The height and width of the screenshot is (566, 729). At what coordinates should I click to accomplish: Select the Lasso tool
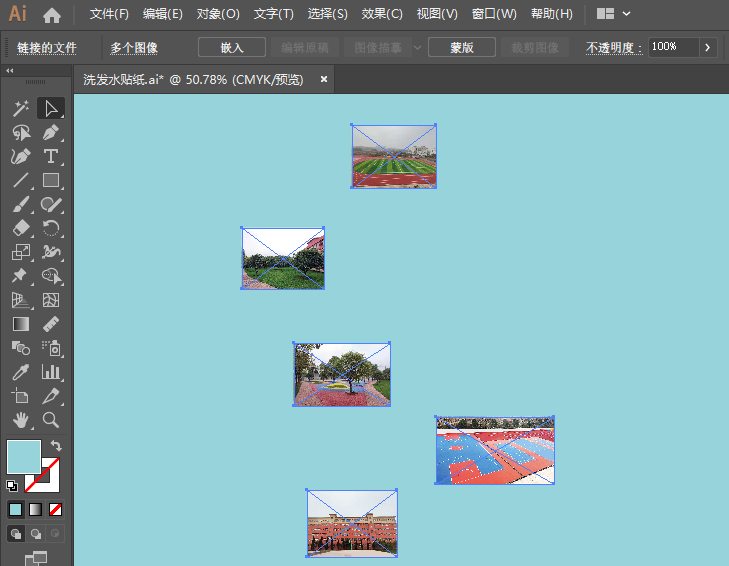(20, 133)
